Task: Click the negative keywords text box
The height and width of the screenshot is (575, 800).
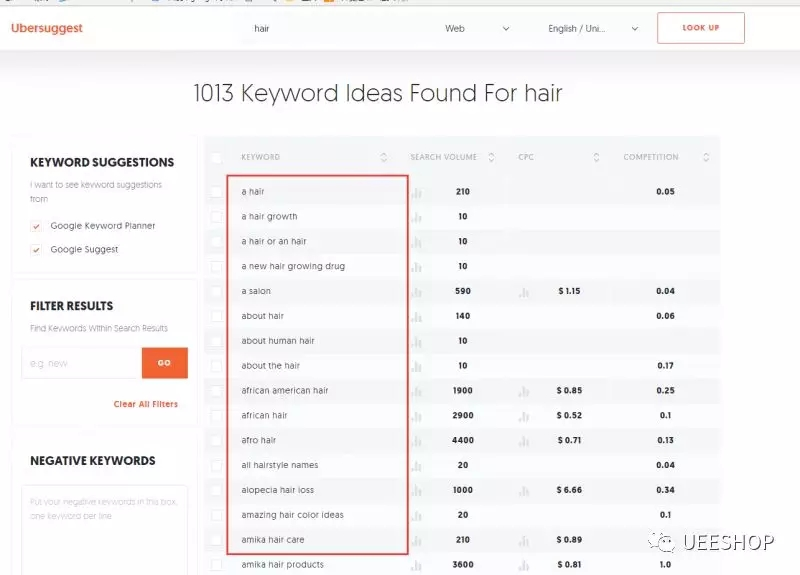Action: pos(104,530)
